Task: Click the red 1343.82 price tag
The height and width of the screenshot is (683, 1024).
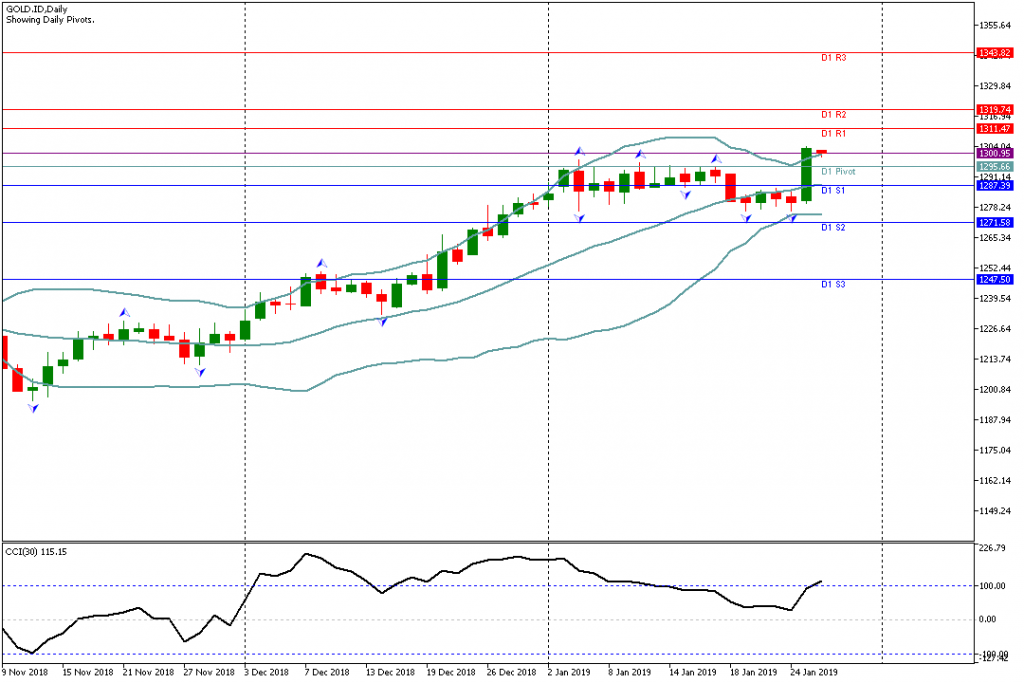Action: click(995, 52)
